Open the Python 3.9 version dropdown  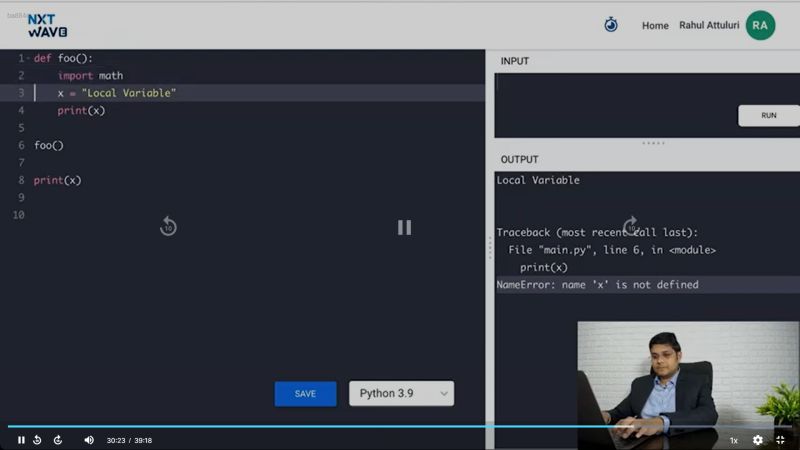[x=402, y=393]
